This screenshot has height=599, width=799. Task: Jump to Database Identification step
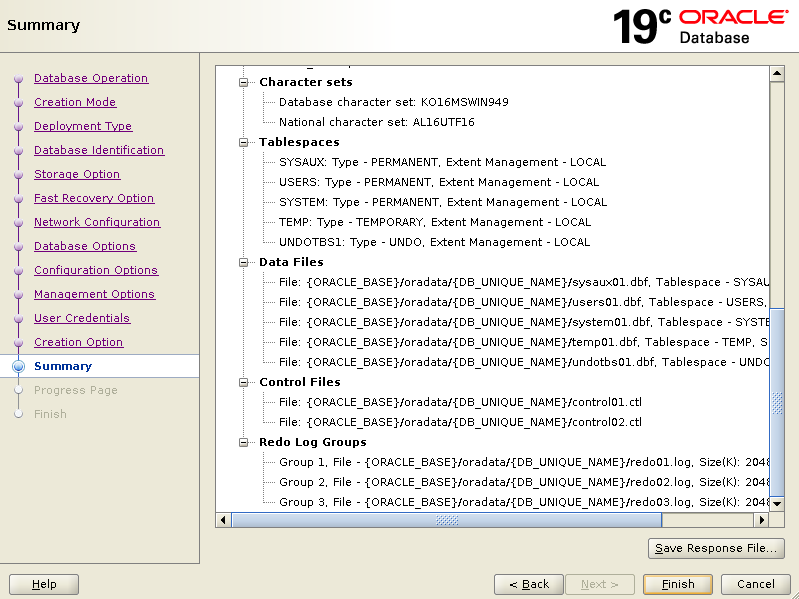point(99,150)
